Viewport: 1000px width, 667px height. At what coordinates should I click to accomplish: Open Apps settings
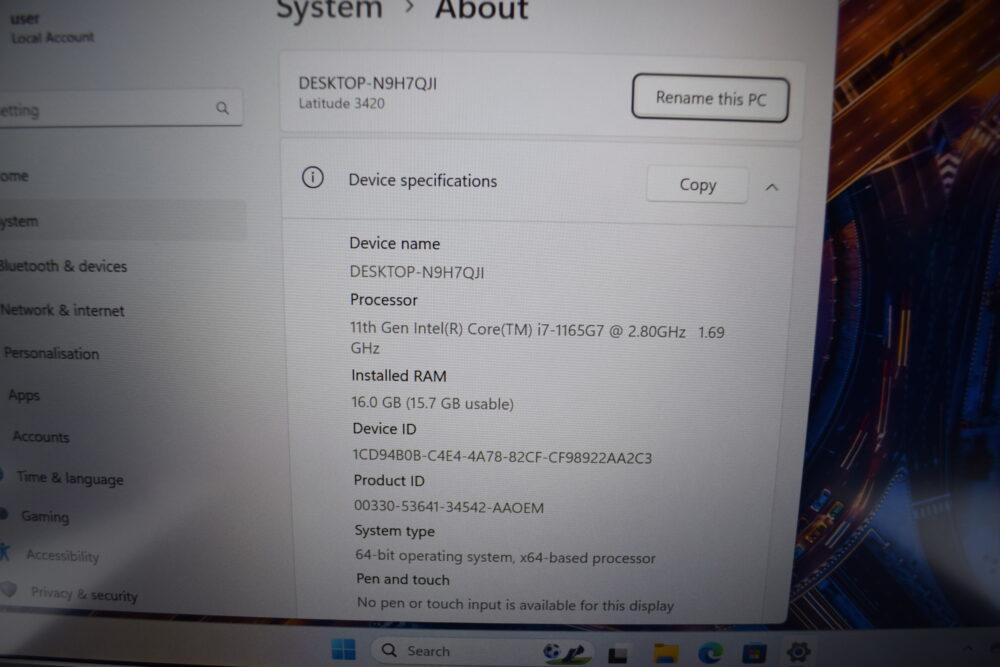coord(24,395)
